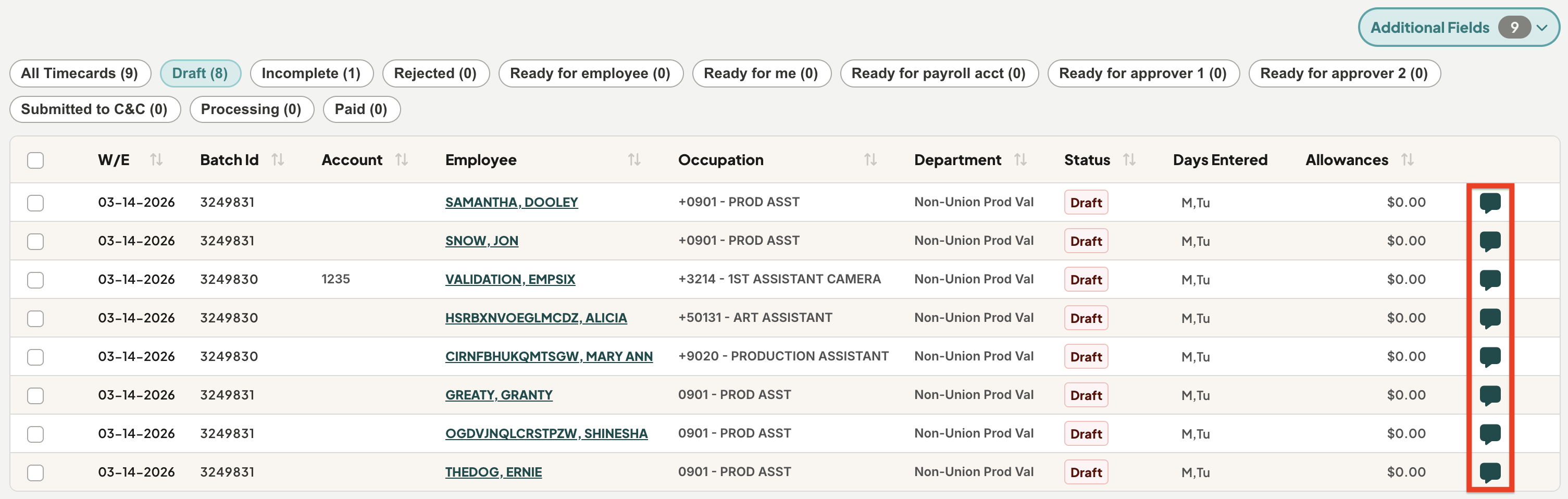This screenshot has width=1568, height=499.
Task: Check the Thedog, Ernie row checkbox
Action: (x=35, y=473)
